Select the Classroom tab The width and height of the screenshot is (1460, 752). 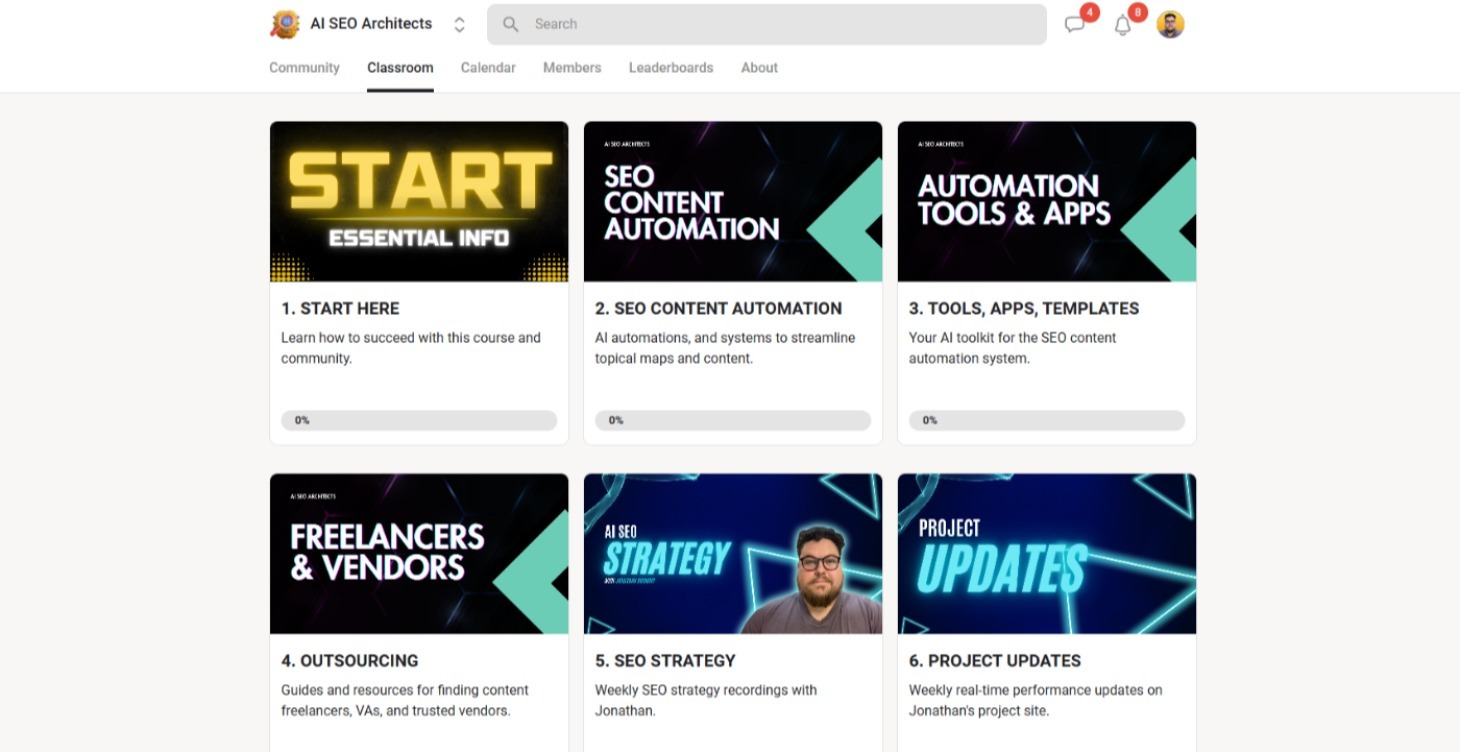400,68
